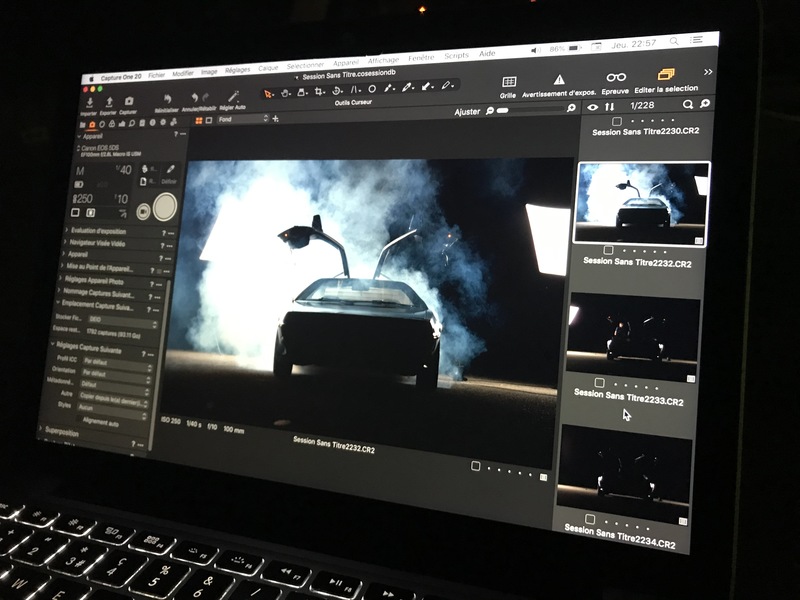This screenshot has height=600, width=800.
Task: Select the circle spot removal tool
Action: (x=372, y=89)
